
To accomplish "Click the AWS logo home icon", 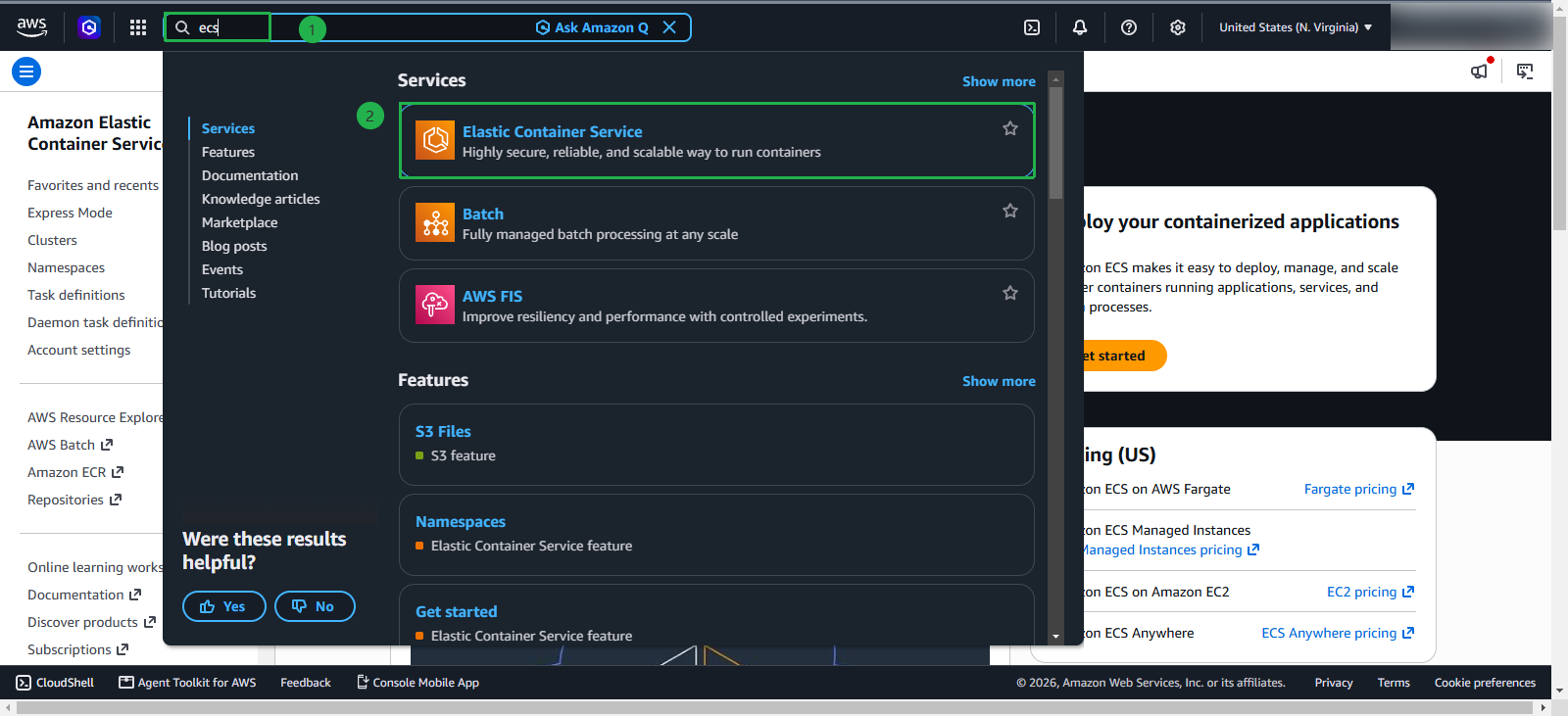I will pyautogui.click(x=31, y=27).
